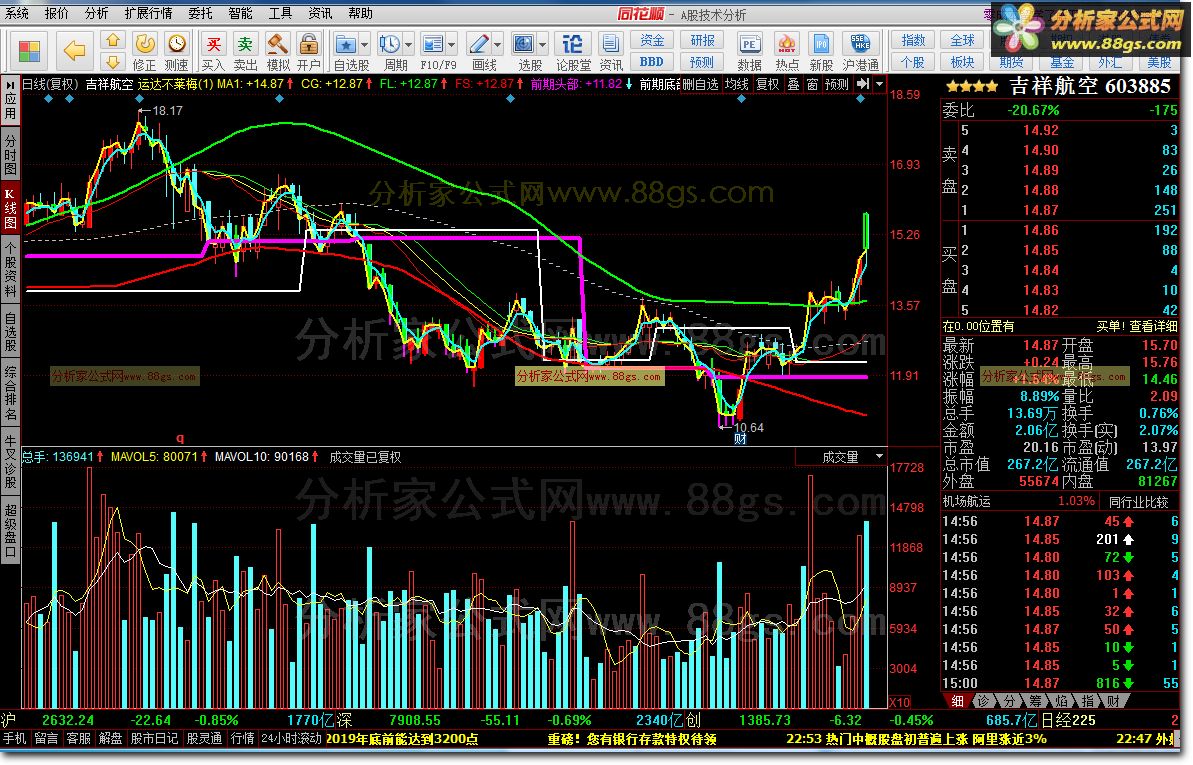1193x765 pixels.
Task: Click the 预测 toolbar button
Action: point(702,62)
